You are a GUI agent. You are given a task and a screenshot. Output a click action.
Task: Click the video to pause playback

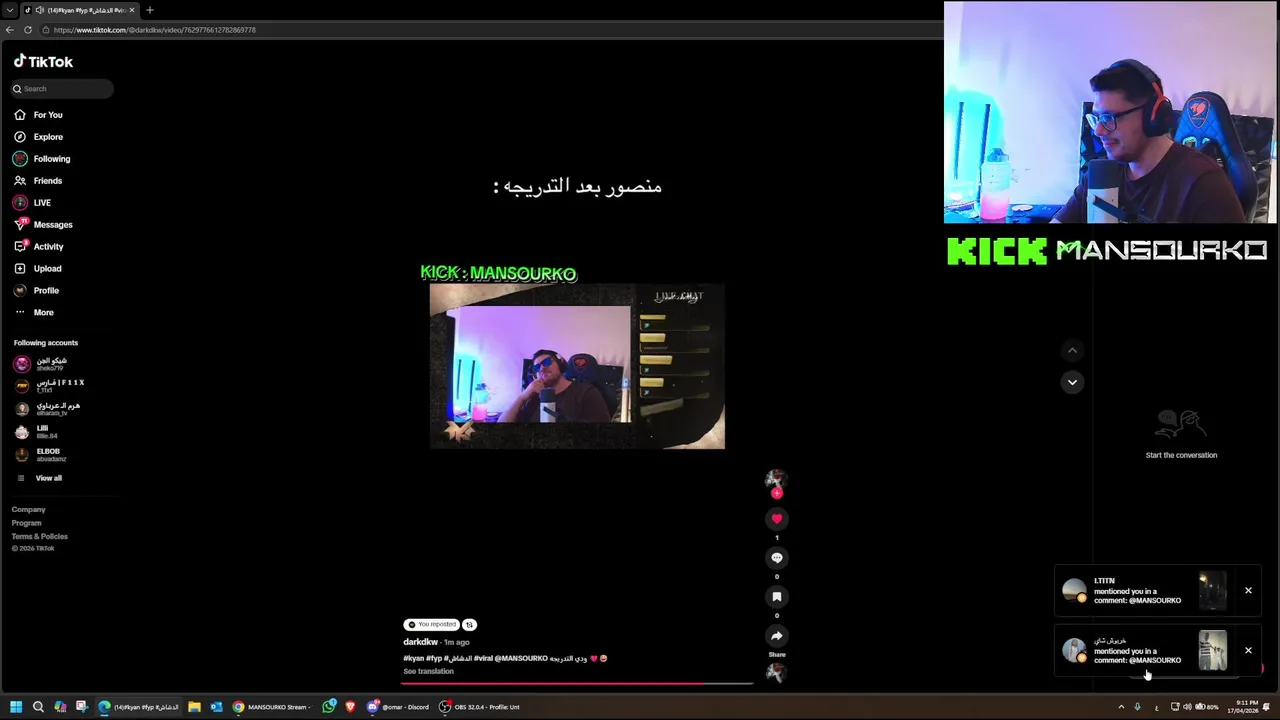click(x=577, y=366)
